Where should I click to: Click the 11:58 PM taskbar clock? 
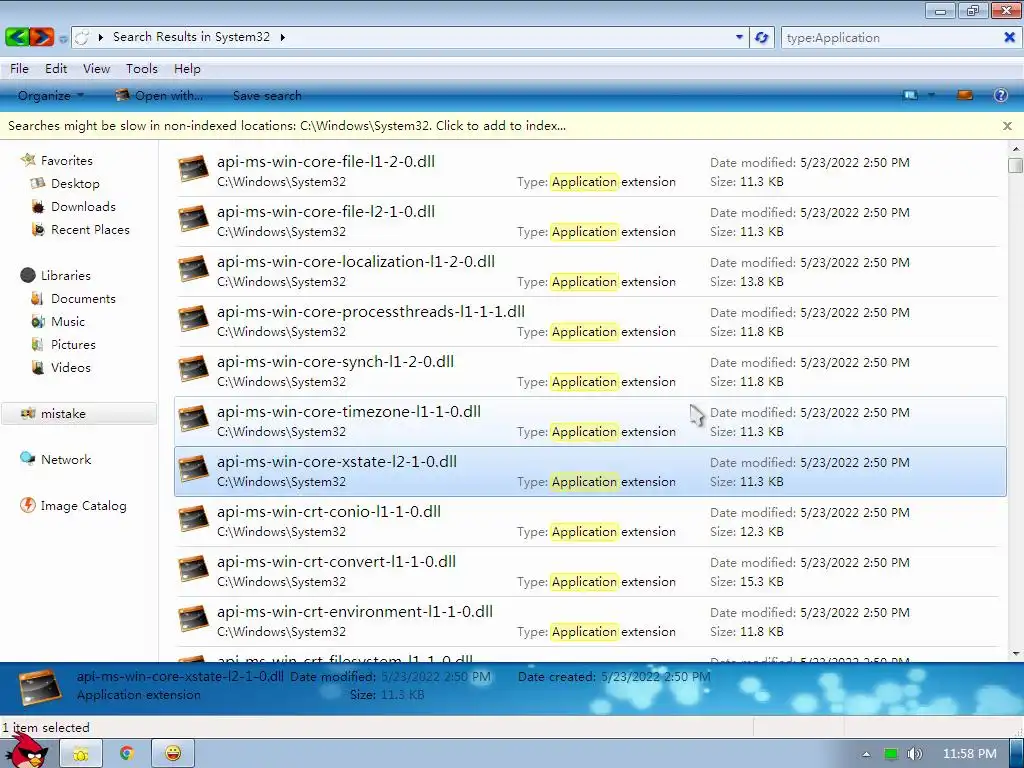point(969,754)
